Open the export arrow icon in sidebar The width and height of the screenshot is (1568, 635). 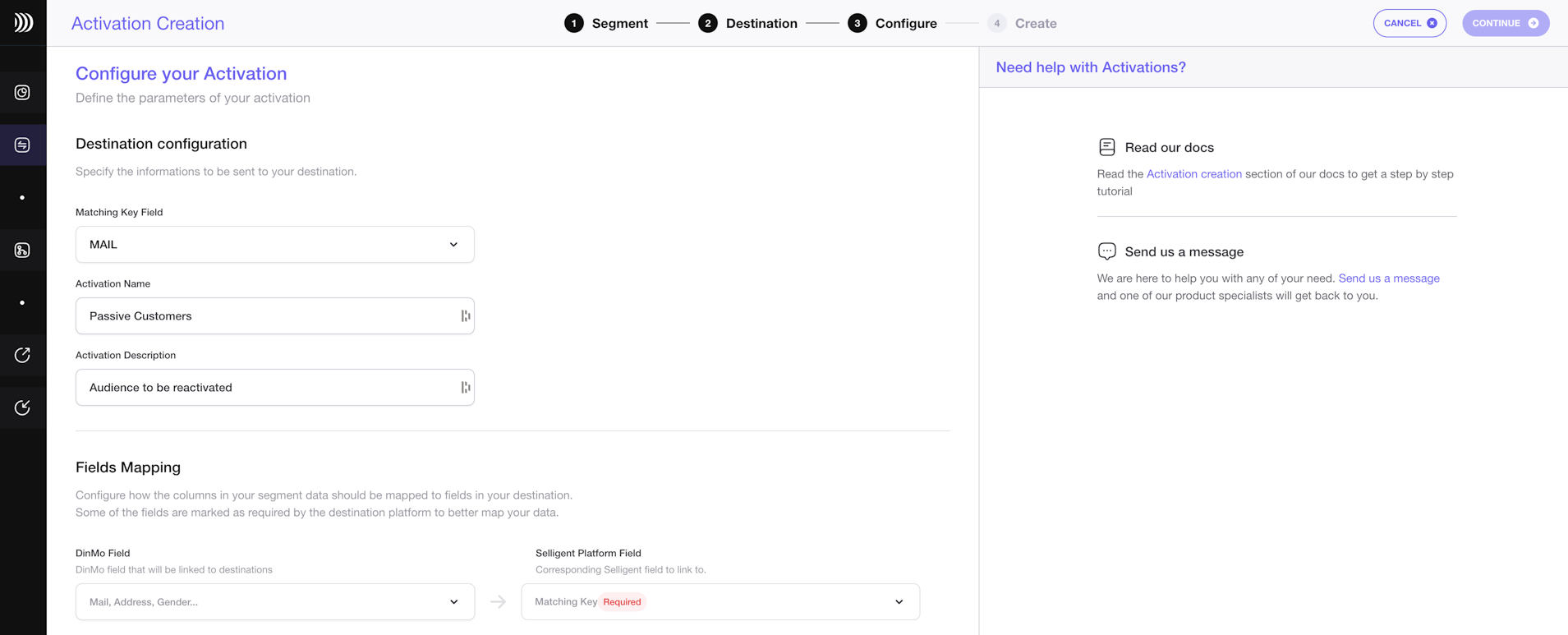tap(22, 355)
